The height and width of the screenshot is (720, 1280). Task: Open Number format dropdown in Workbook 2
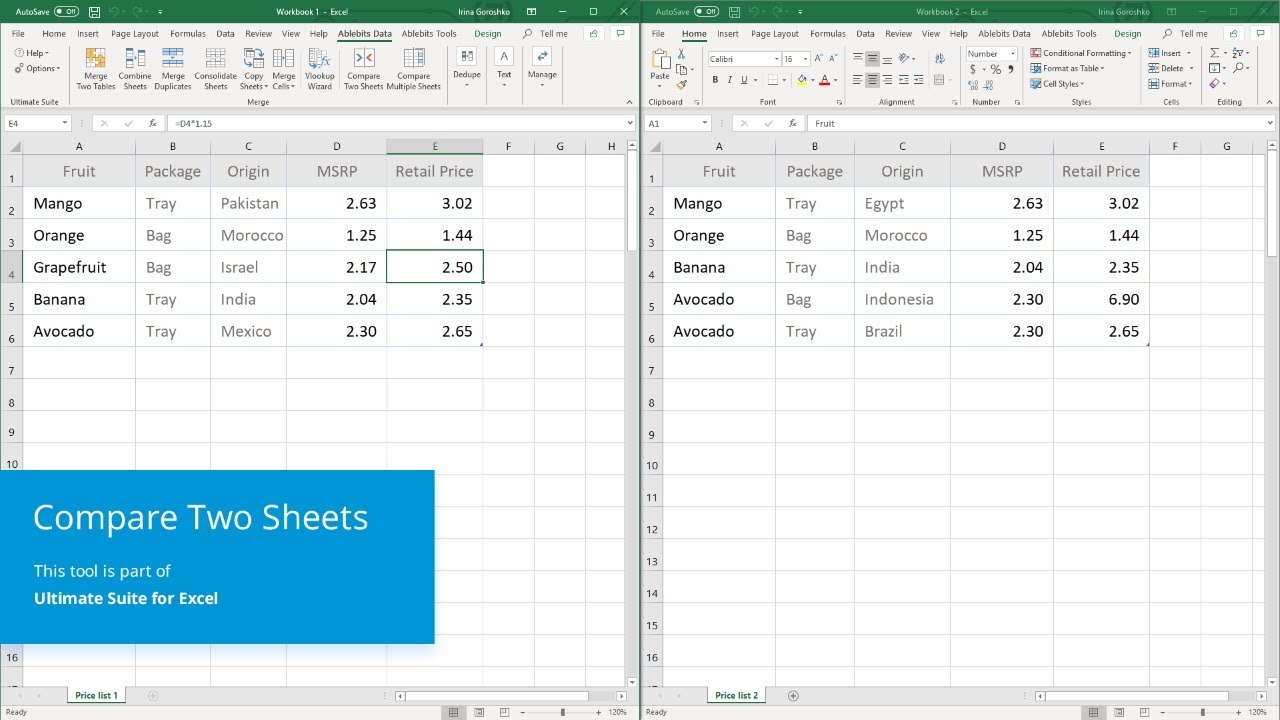(1012, 53)
